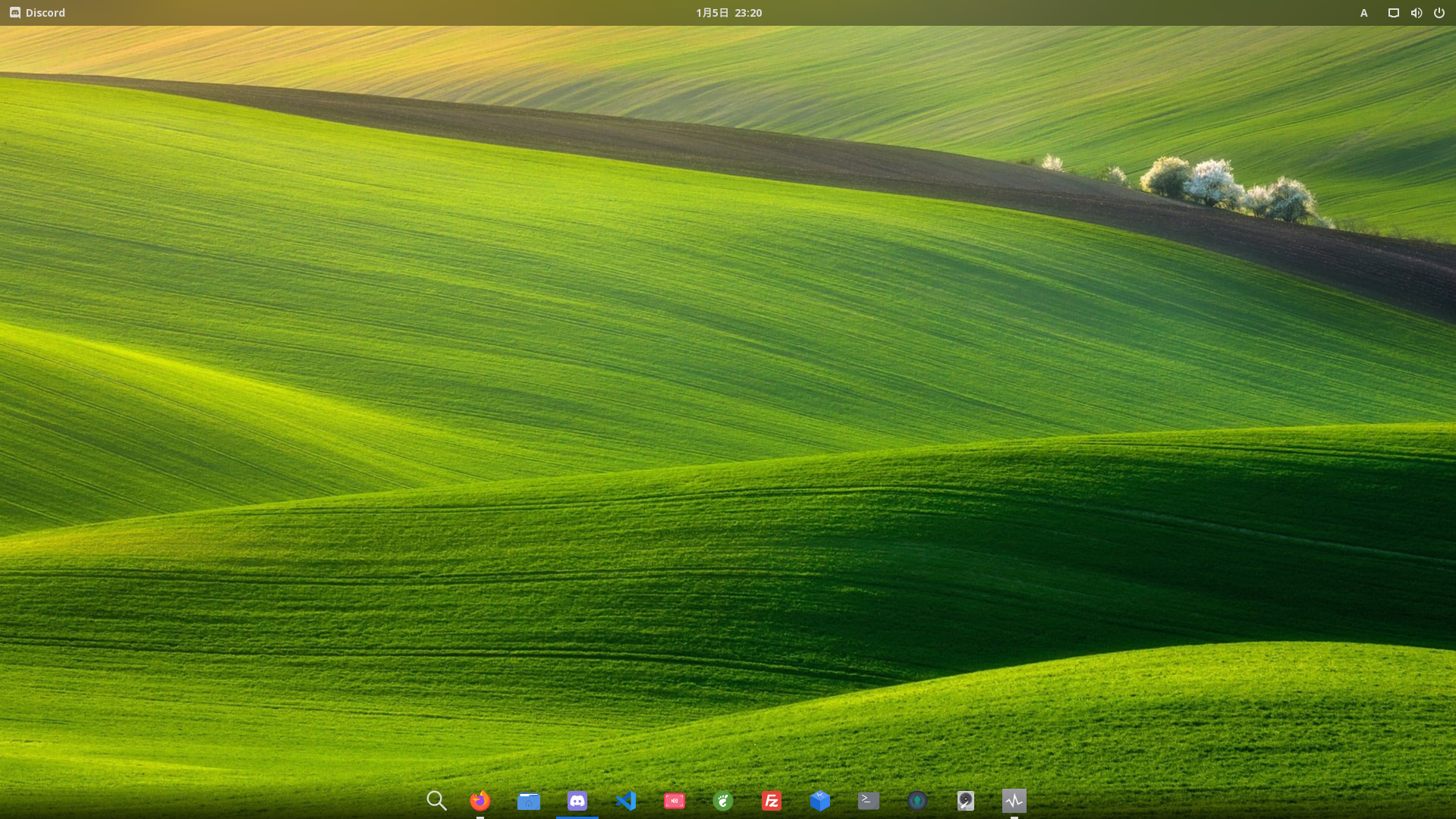Image resolution: width=1456 pixels, height=819 pixels.
Task: Open the input source indicator 'A'
Action: pos(1363,13)
